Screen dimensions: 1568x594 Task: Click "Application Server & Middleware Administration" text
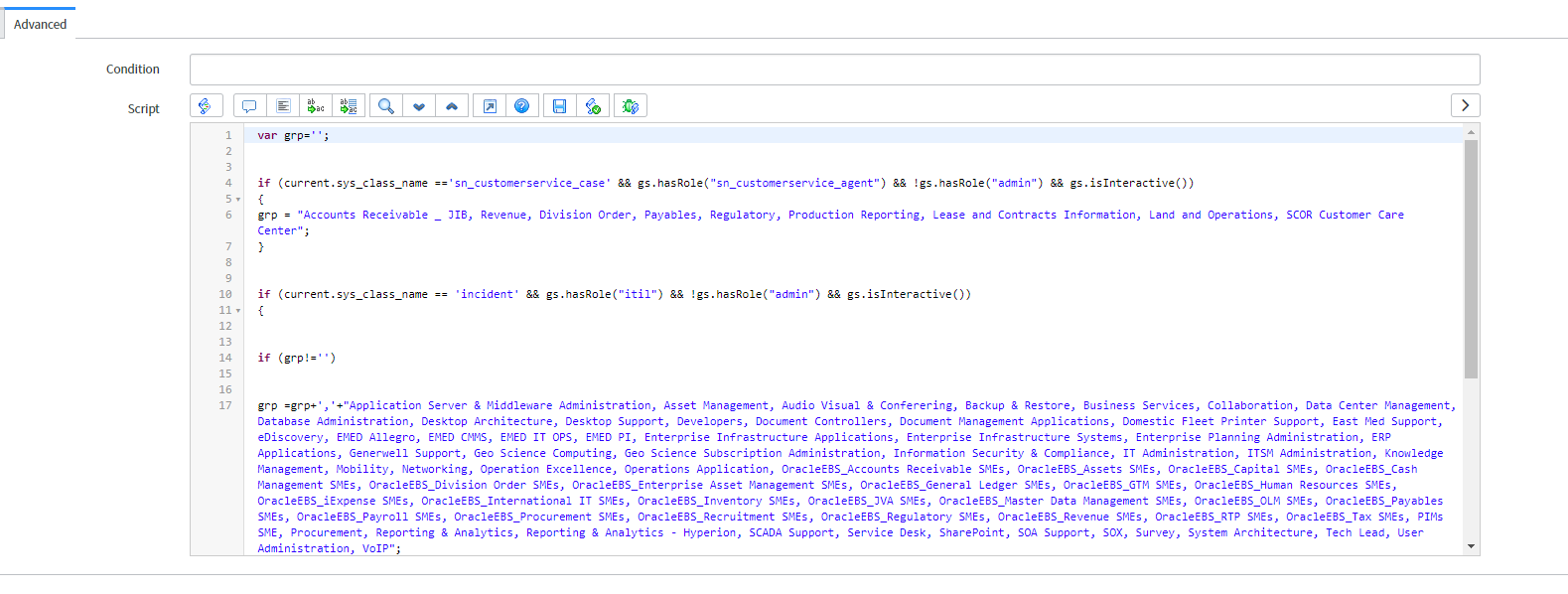[x=499, y=405]
